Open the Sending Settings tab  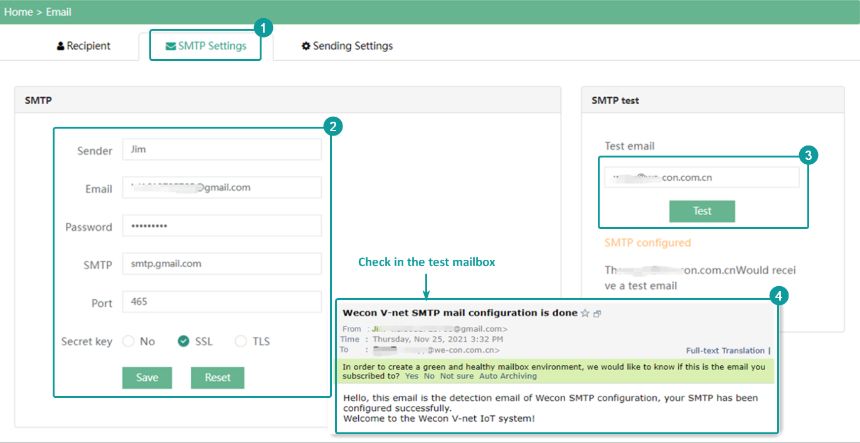(x=347, y=46)
